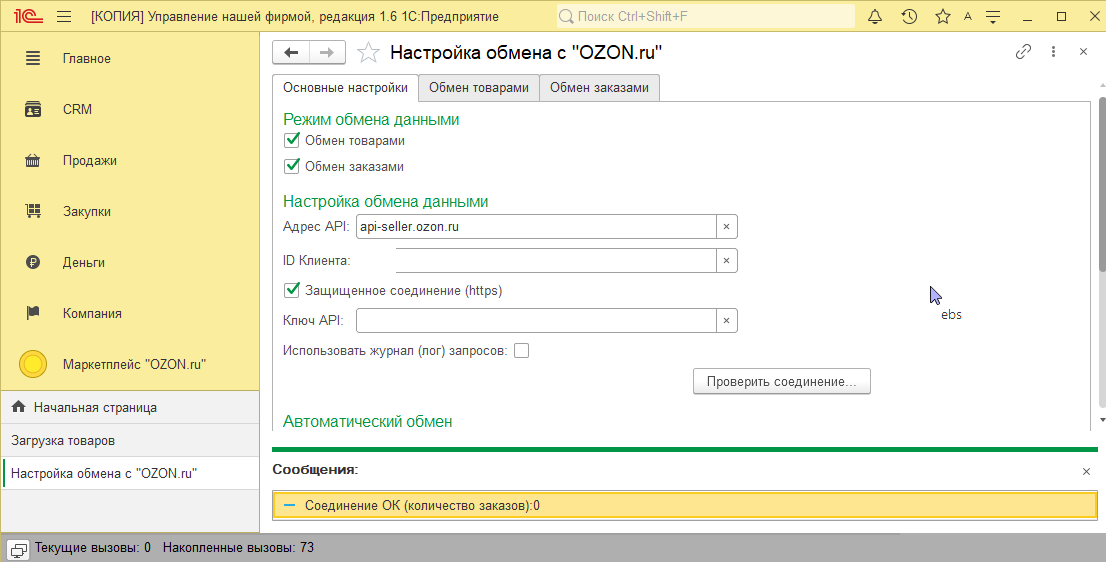Viewport: 1106px width, 562px height.
Task: Click Накопленные вызовы: 73 status text
Action: (x=238, y=547)
